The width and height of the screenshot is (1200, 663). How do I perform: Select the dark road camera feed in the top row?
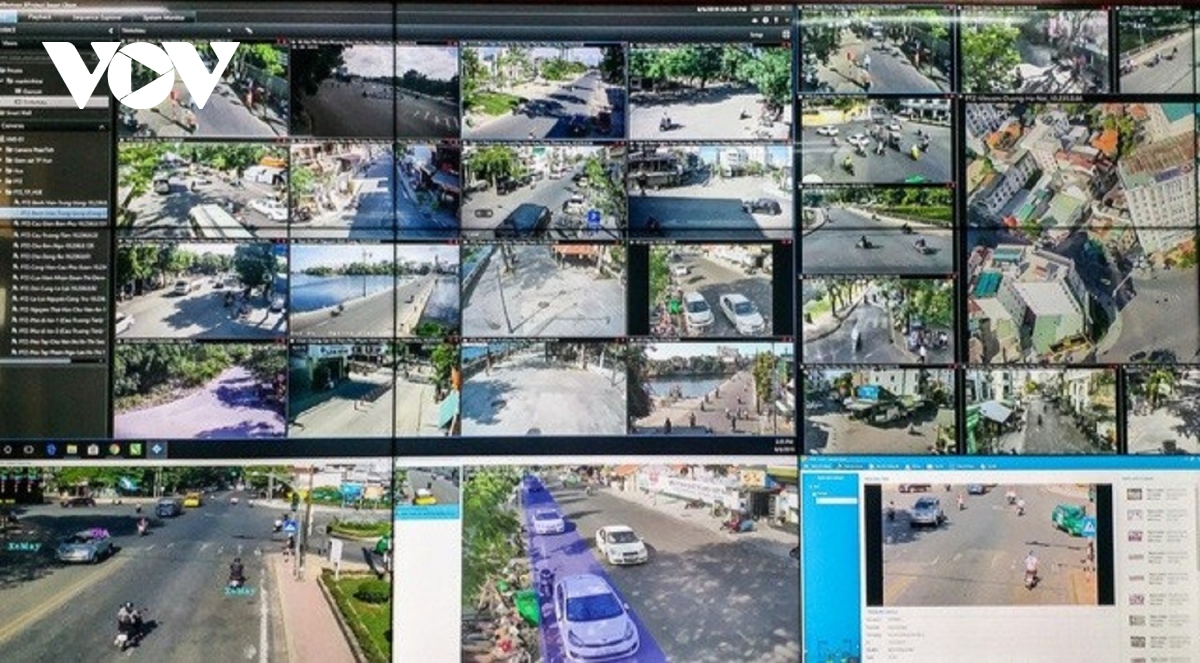[375, 91]
